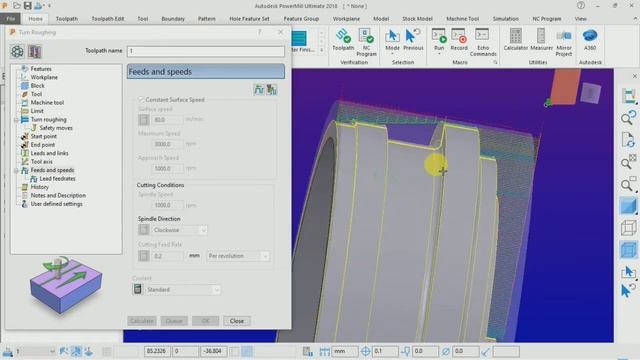Click the load feeds from tool icon
This screenshot has height=360, width=640.
click(x=259, y=89)
